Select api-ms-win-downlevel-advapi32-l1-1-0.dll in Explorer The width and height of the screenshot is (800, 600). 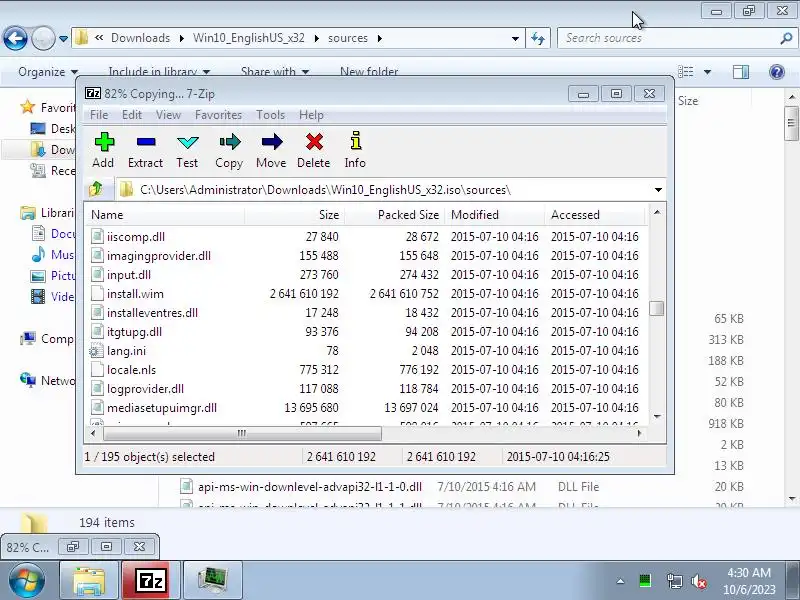tap(309, 487)
